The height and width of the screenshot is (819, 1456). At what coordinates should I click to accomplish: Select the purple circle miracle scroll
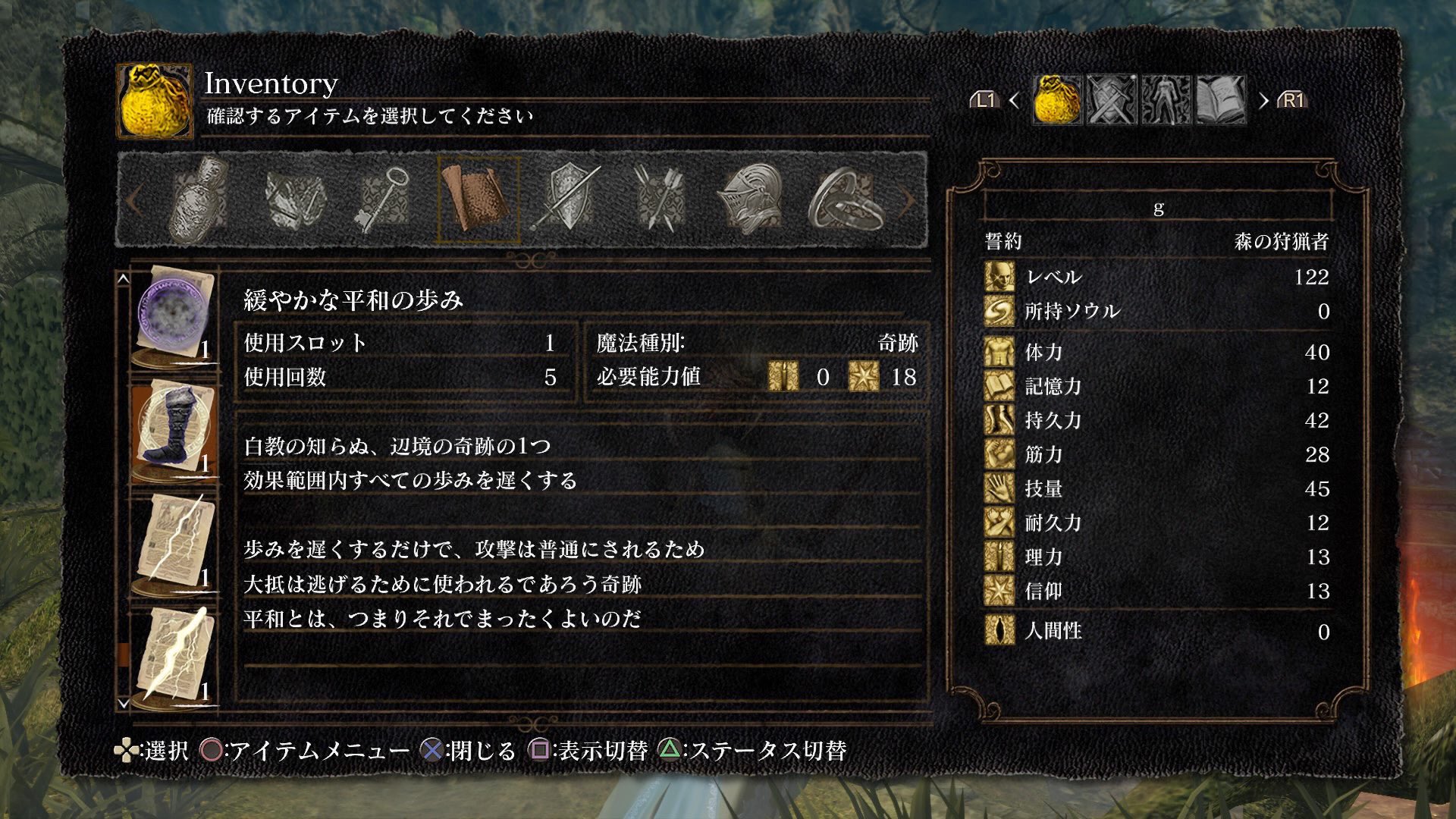tap(174, 316)
